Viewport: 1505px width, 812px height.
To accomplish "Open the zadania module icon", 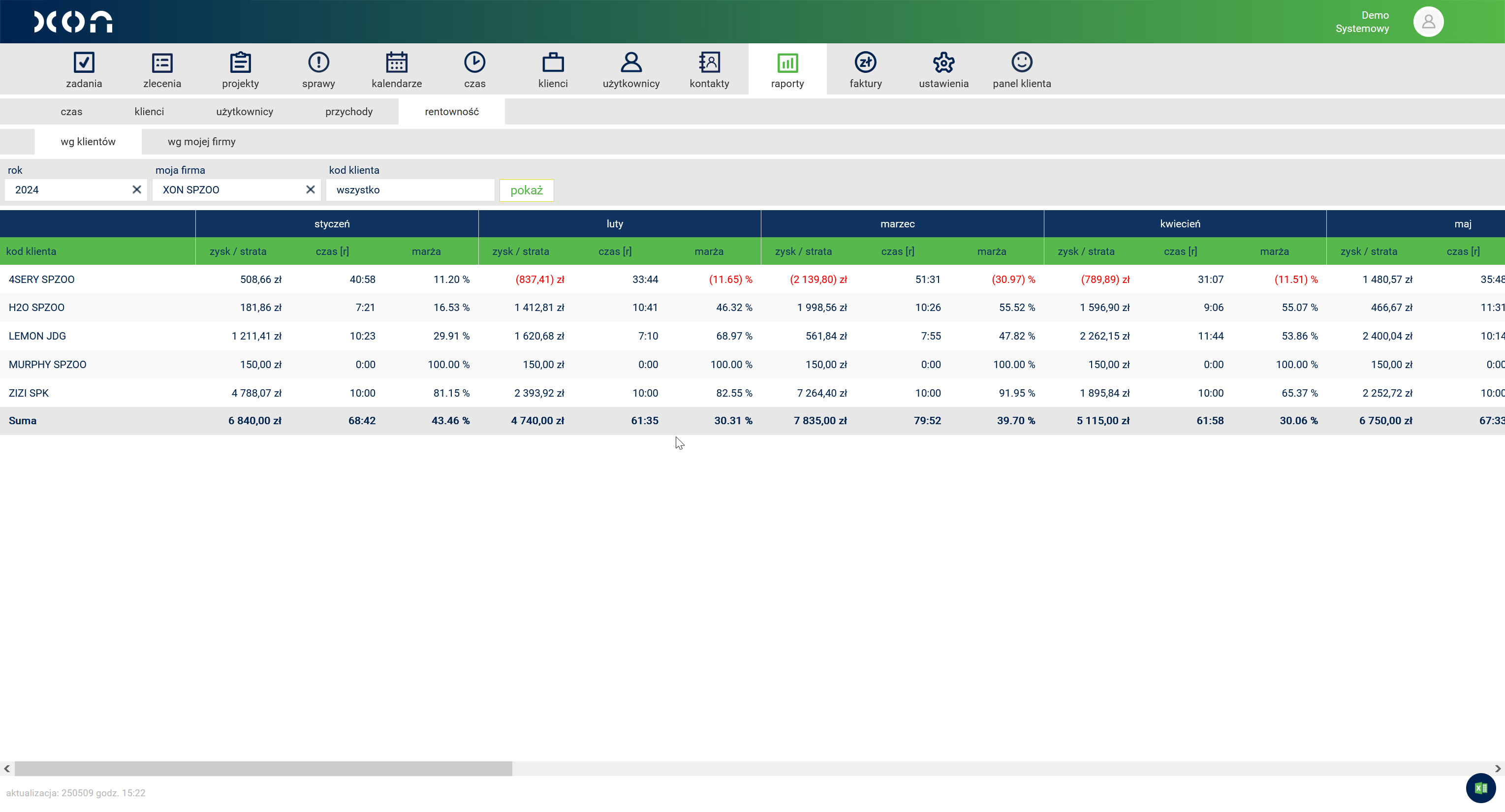I will [84, 62].
